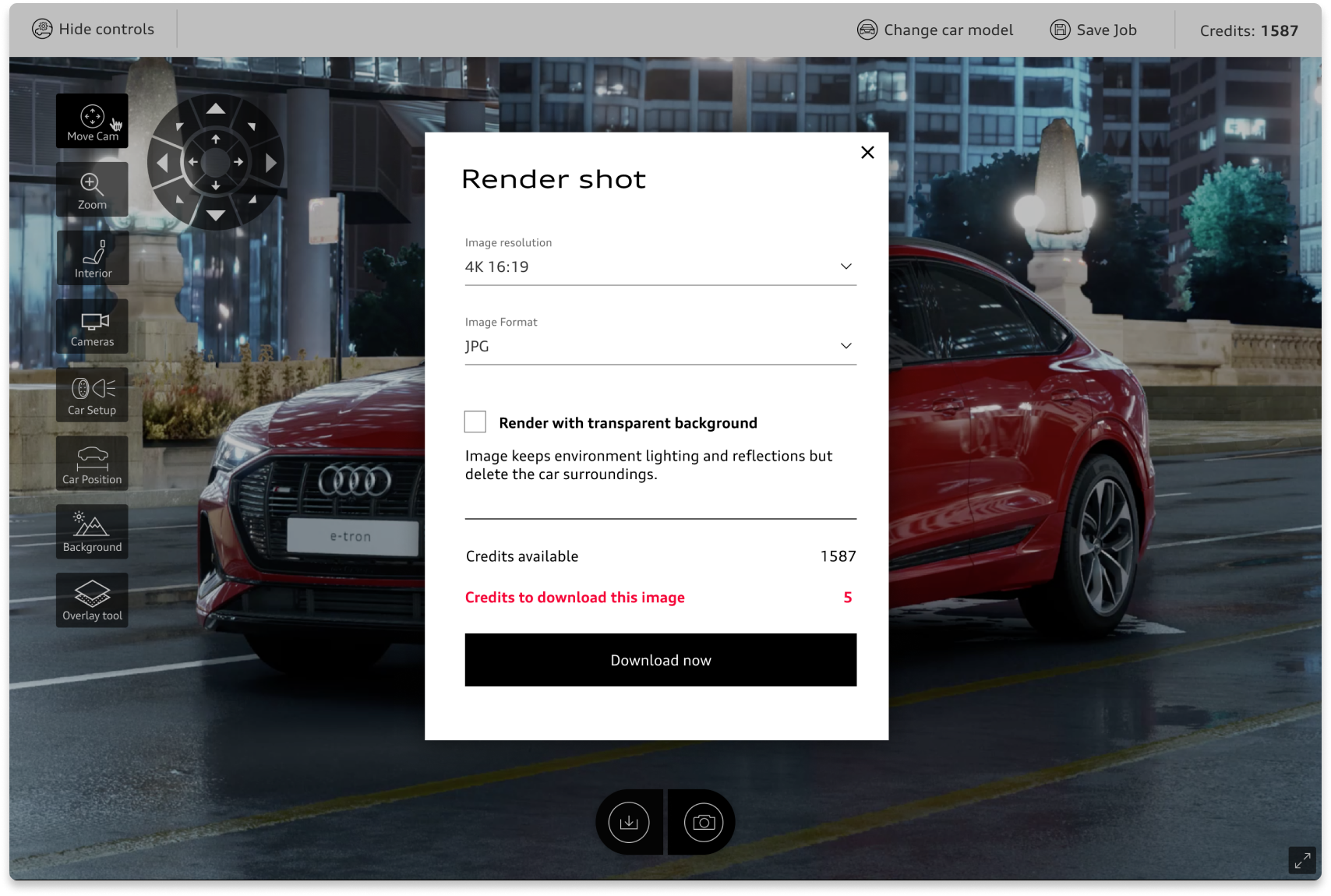1331x896 pixels.
Task: Click the lower-right diagonal arrow on dial
Action: [x=252, y=199]
